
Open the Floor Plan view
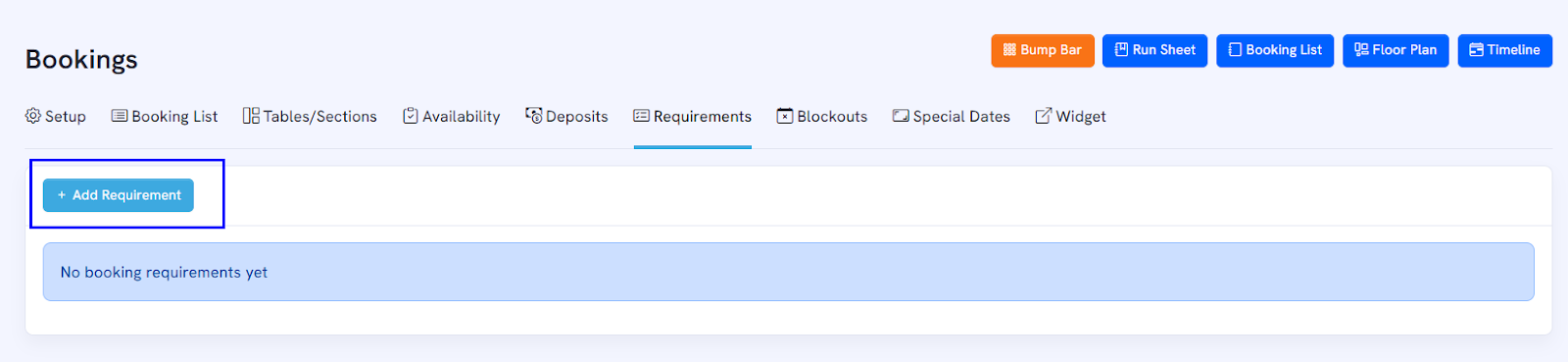(1396, 50)
